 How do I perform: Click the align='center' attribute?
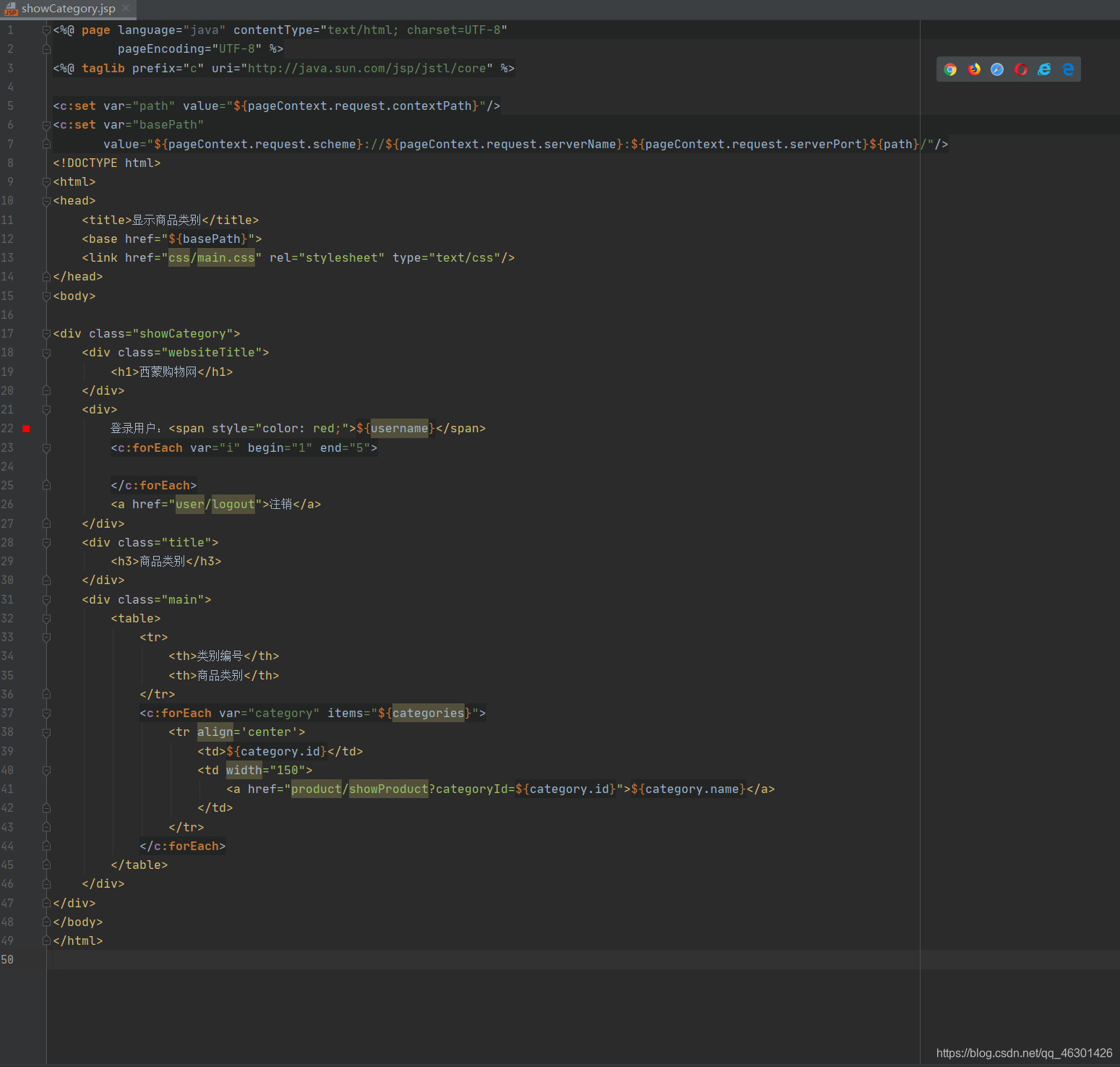248,732
